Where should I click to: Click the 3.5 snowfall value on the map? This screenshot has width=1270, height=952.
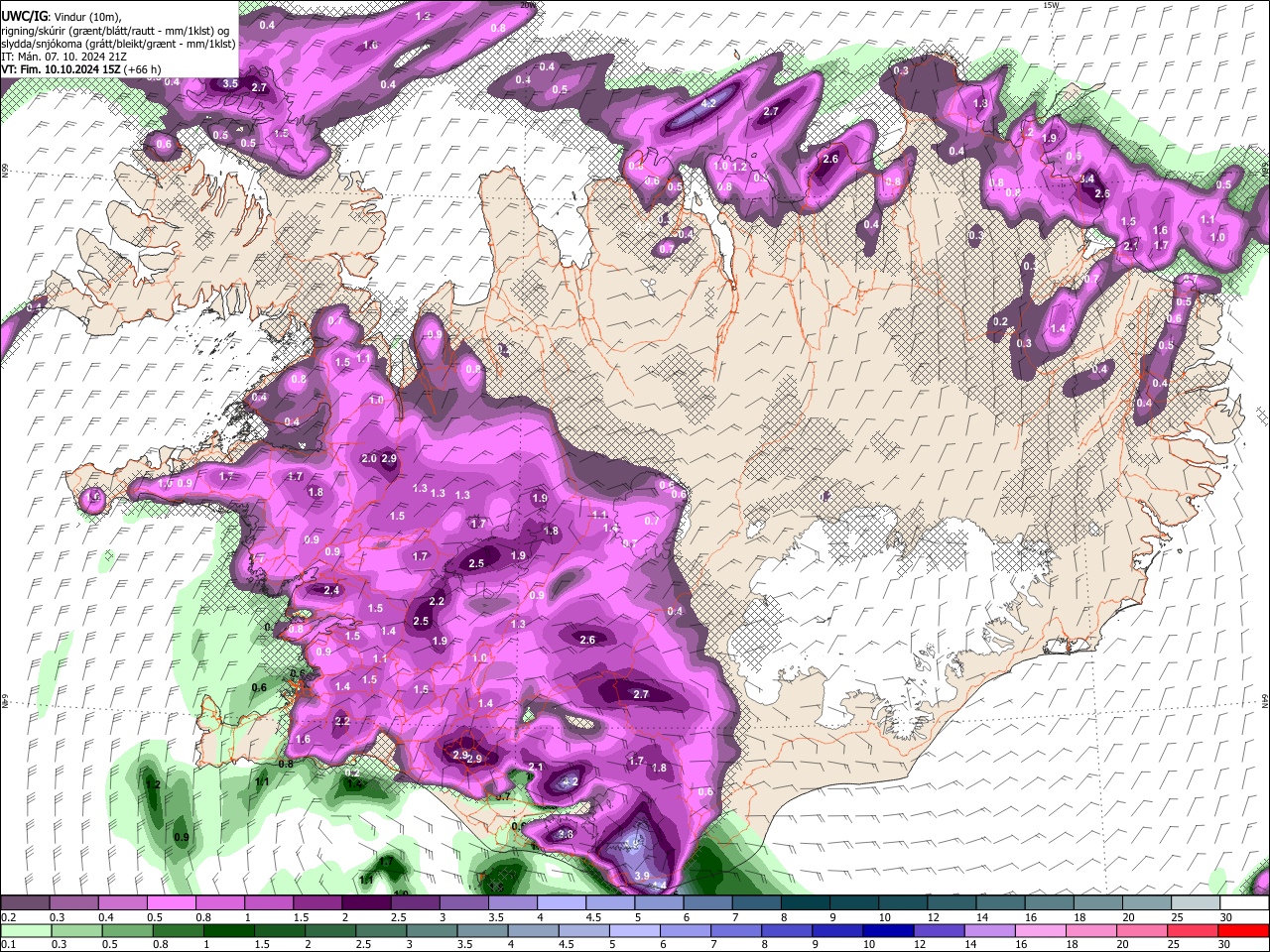pos(230,83)
